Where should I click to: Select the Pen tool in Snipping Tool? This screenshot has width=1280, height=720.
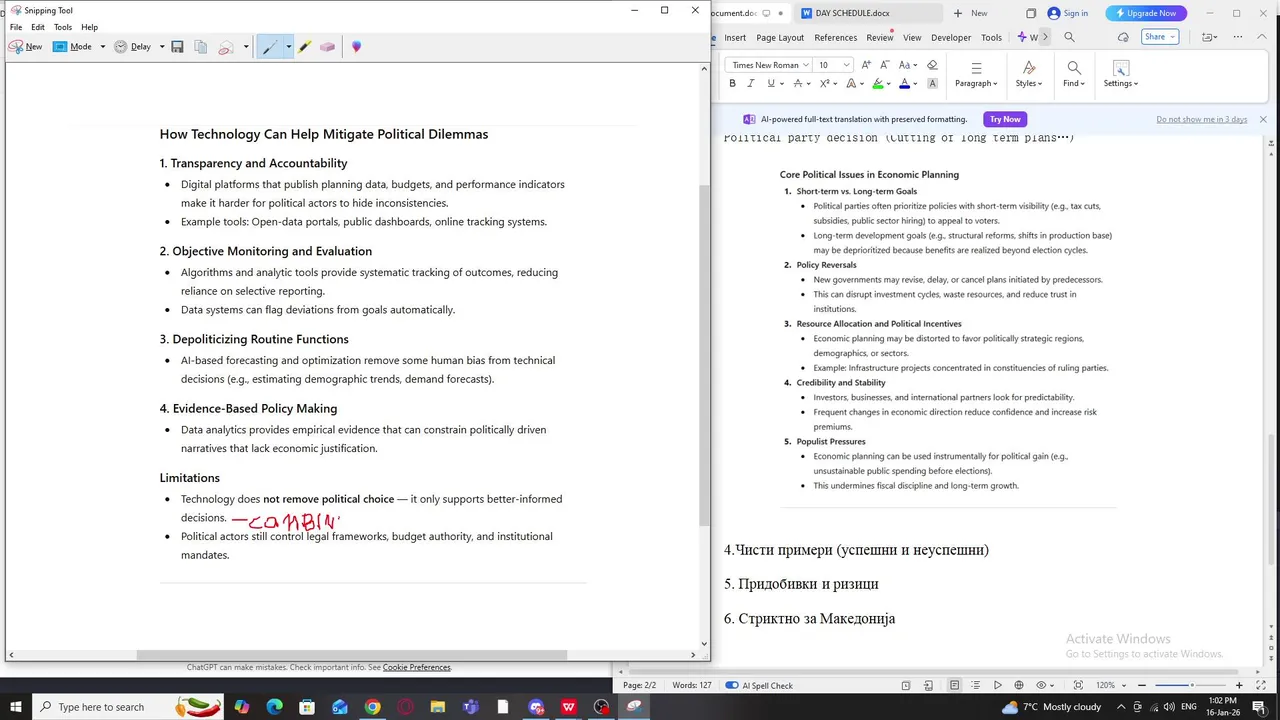click(270, 46)
